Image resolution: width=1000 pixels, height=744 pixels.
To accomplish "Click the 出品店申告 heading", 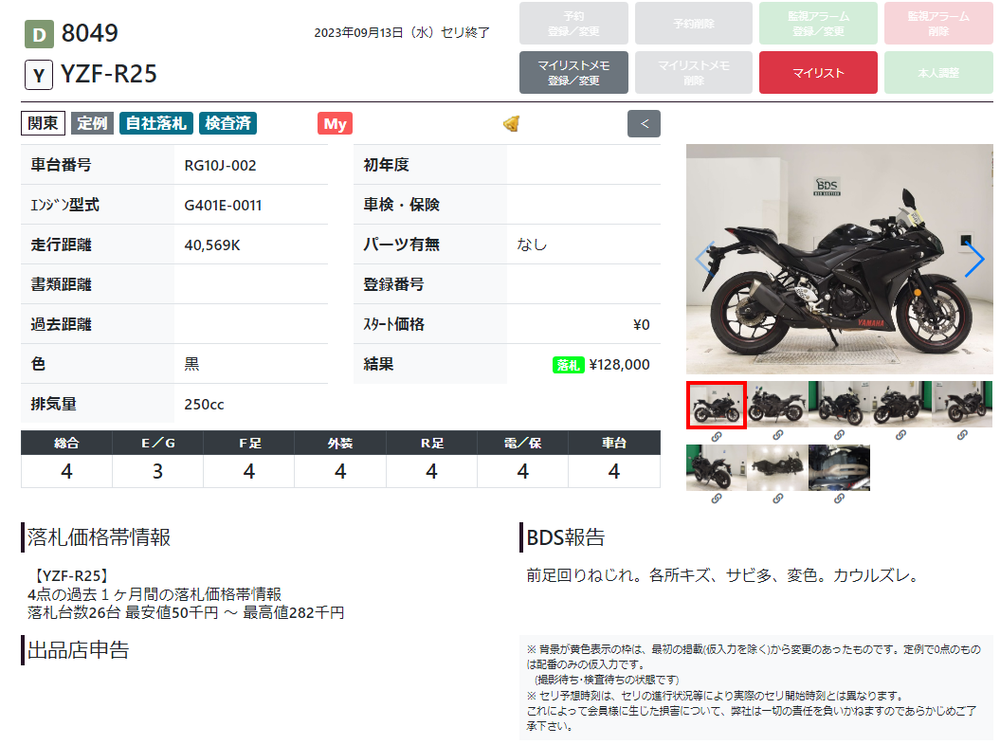I will click(x=78, y=650).
